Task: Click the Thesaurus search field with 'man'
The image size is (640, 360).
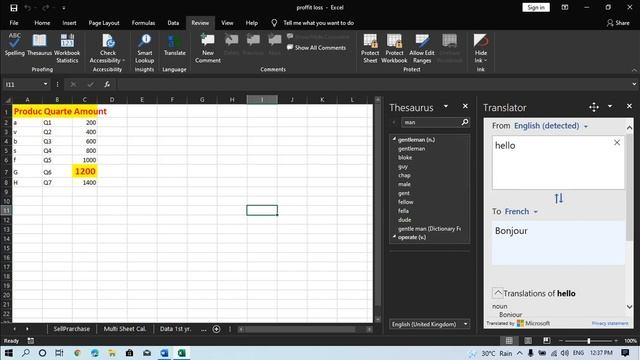Action: [431, 122]
